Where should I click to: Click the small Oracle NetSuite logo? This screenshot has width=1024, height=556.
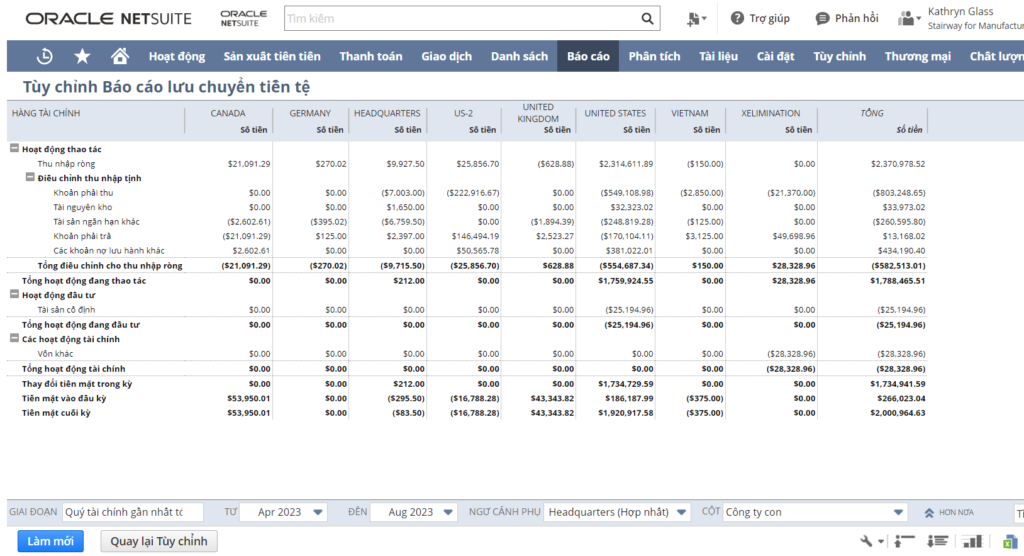(x=244, y=18)
